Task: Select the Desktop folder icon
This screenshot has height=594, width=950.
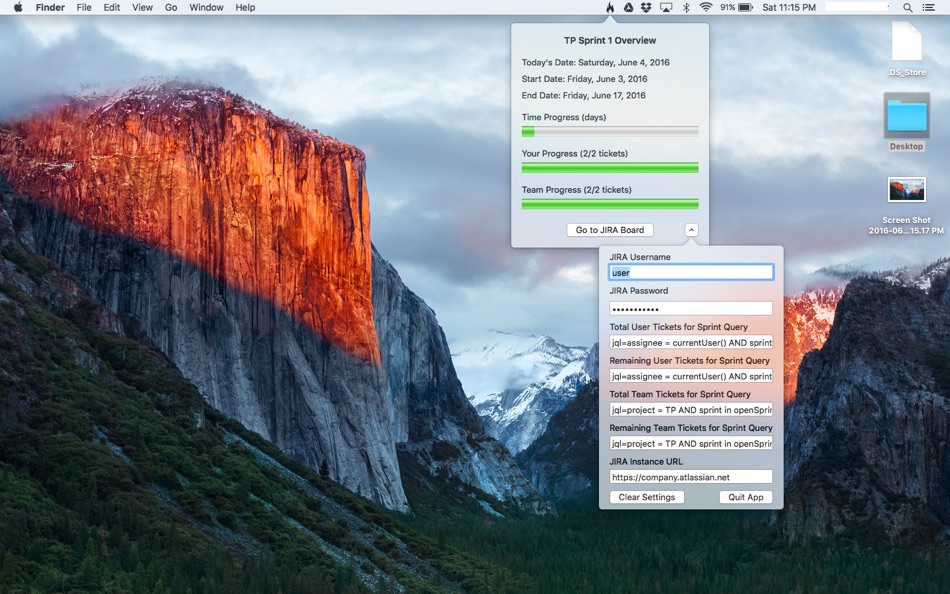Action: pos(906,115)
